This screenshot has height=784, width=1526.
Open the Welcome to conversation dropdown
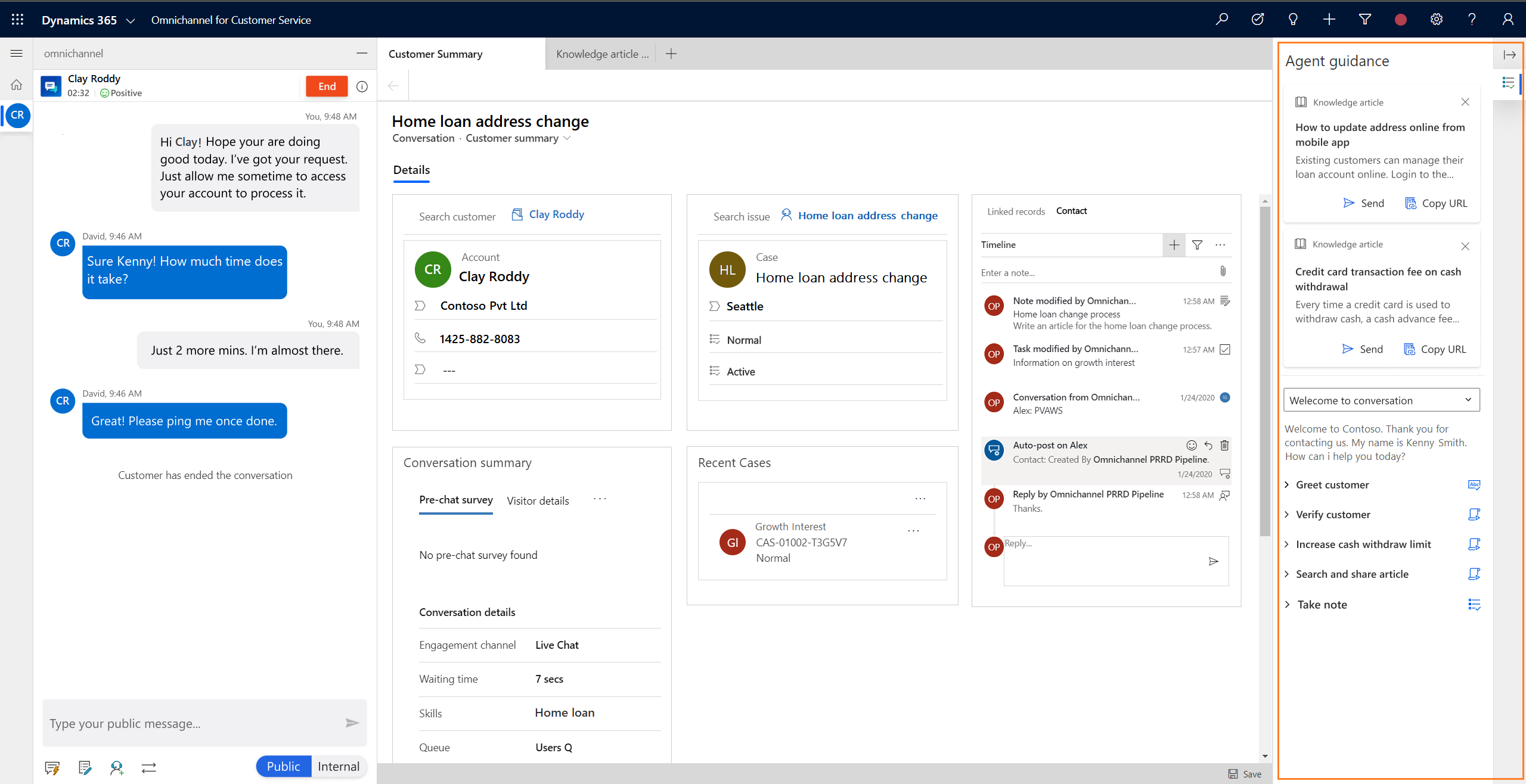coord(1382,400)
